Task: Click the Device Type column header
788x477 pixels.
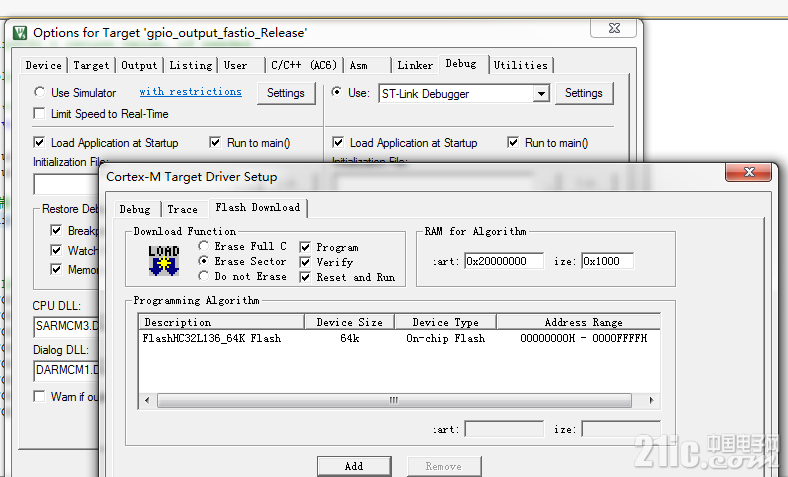Action: (x=446, y=322)
